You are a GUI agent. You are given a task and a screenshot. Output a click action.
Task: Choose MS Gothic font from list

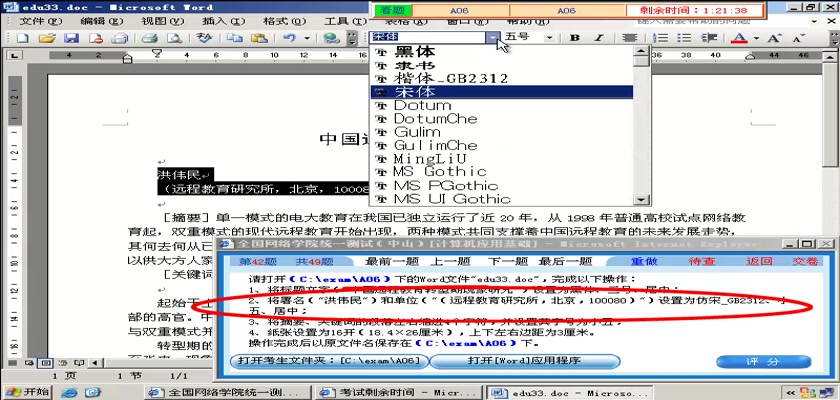(501, 172)
